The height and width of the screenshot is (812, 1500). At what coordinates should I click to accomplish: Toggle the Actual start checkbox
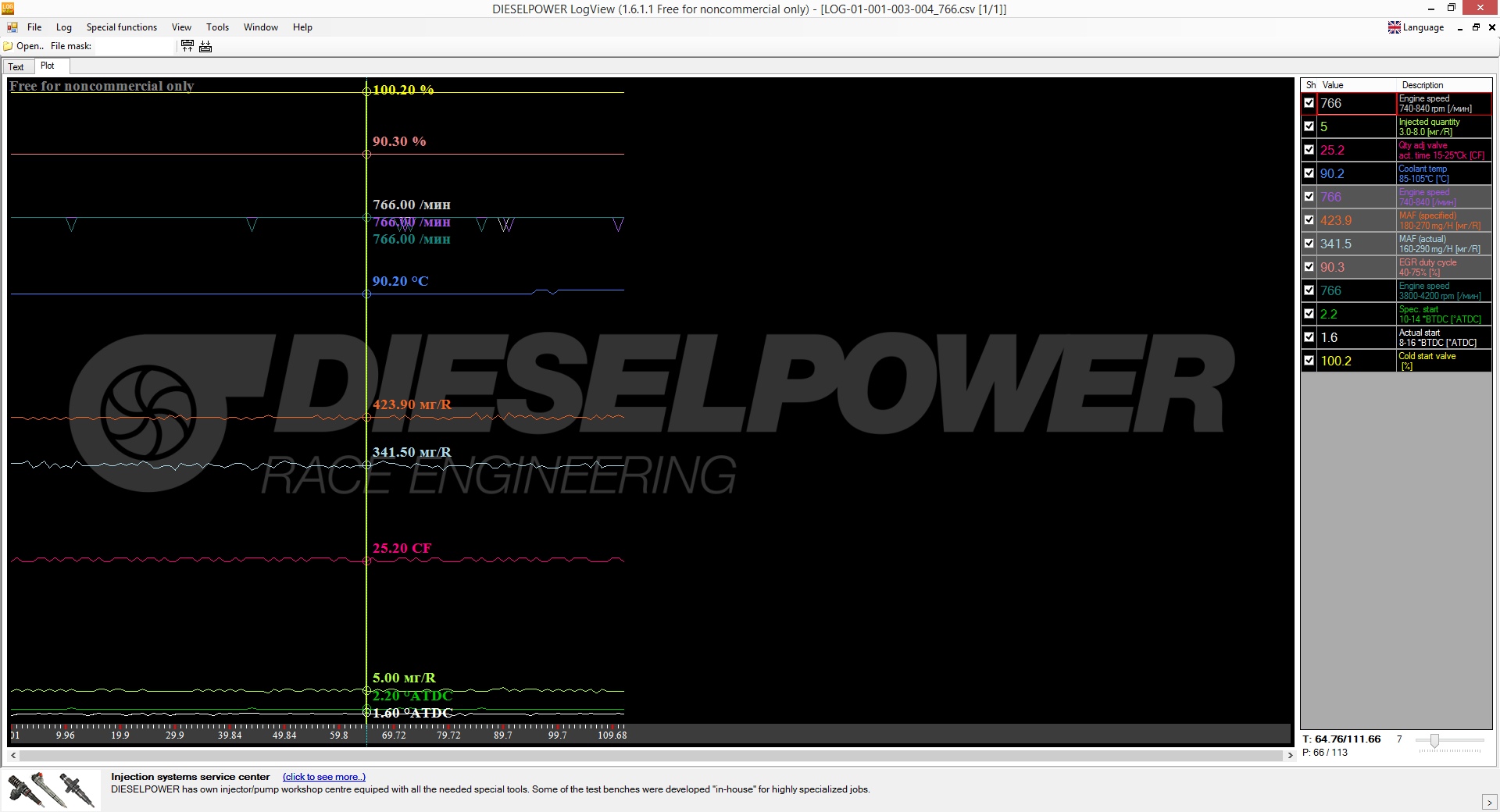[x=1309, y=337]
